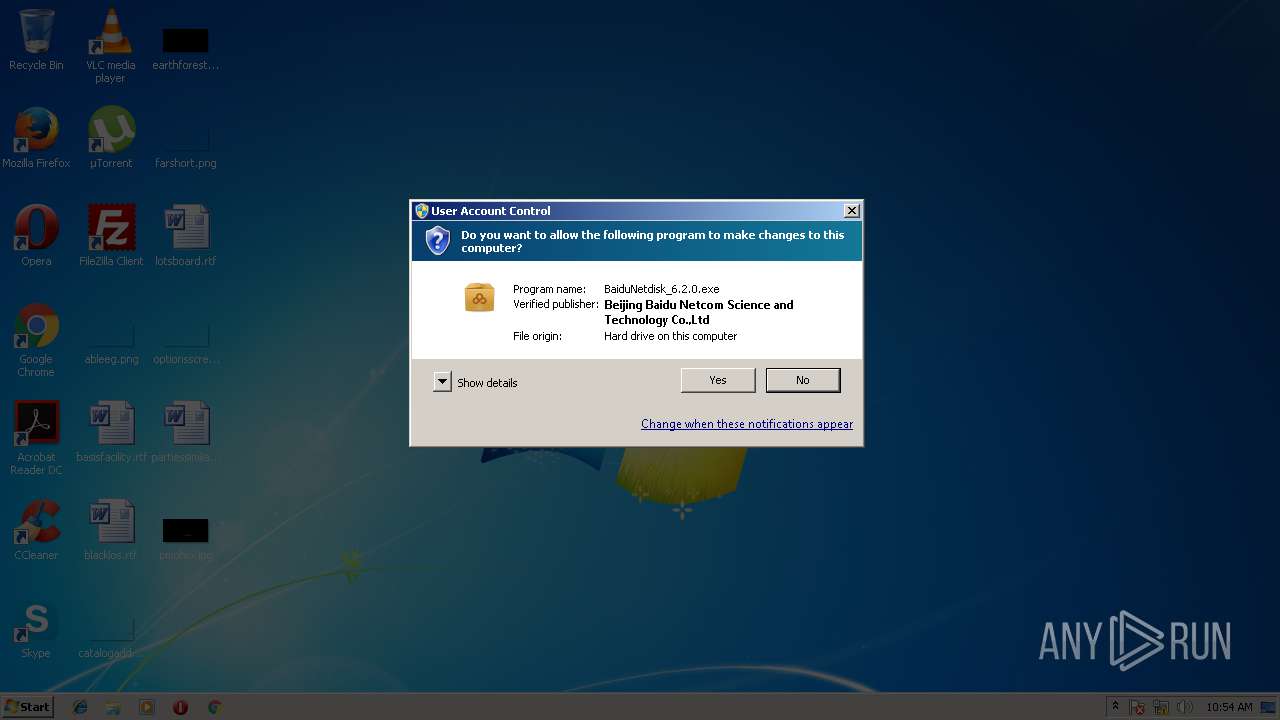
Task: Click 'Hard drive on this computer' text
Action: coord(671,336)
